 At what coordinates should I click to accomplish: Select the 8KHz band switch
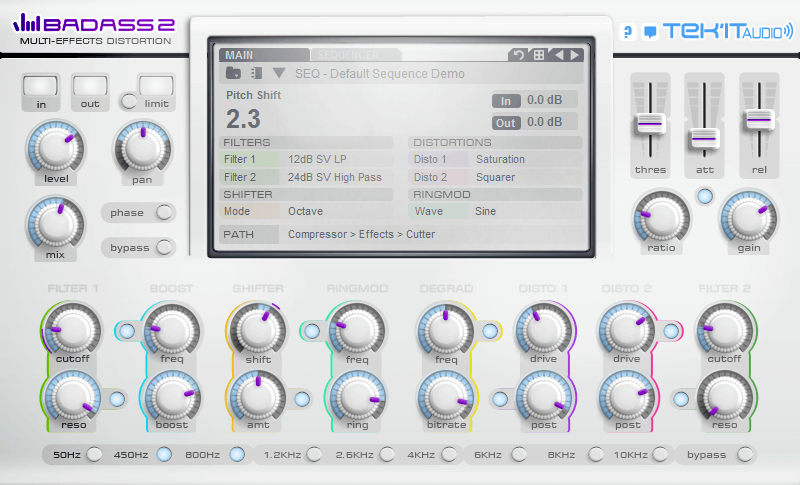(595, 454)
